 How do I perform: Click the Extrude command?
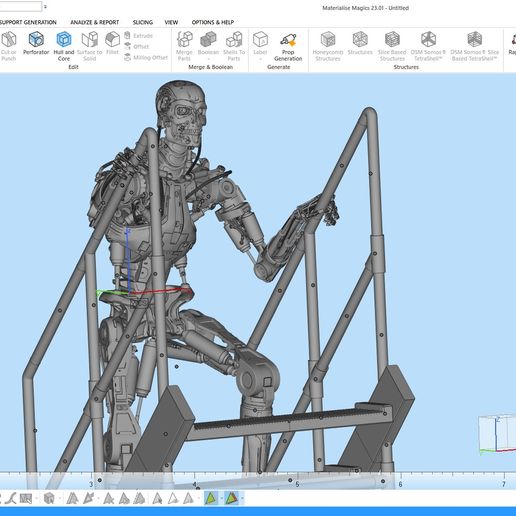tap(139, 35)
